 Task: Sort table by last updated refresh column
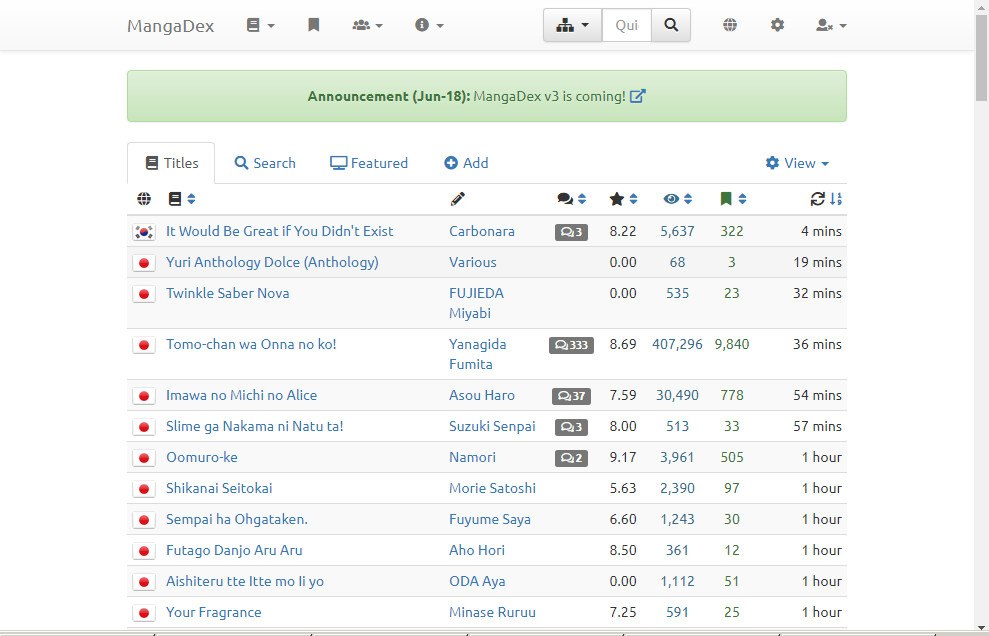(x=826, y=199)
